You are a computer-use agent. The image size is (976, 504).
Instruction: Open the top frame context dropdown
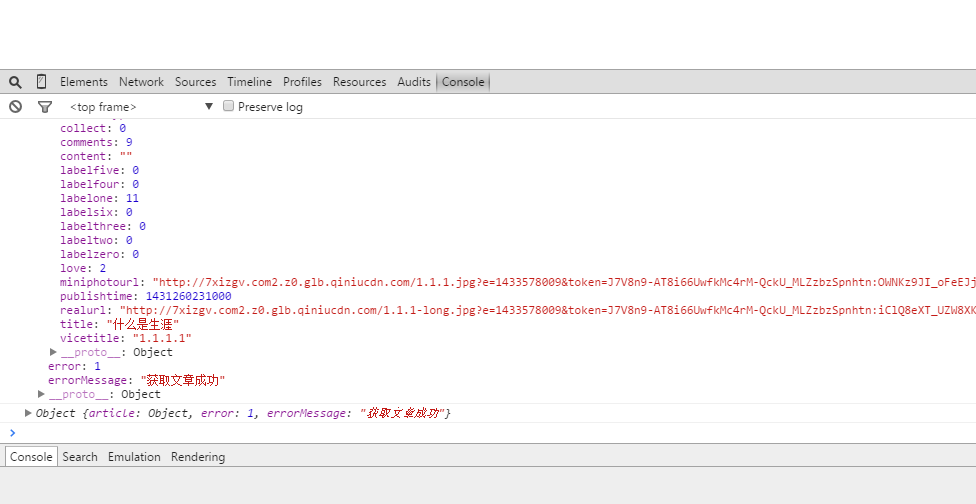pyautogui.click(x=141, y=106)
